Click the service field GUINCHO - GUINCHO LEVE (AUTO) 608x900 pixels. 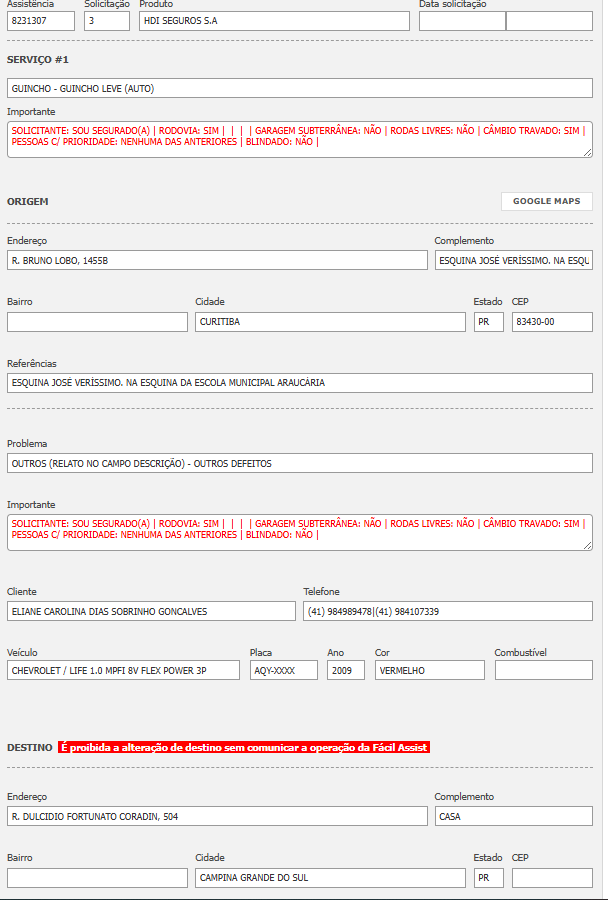coord(300,88)
